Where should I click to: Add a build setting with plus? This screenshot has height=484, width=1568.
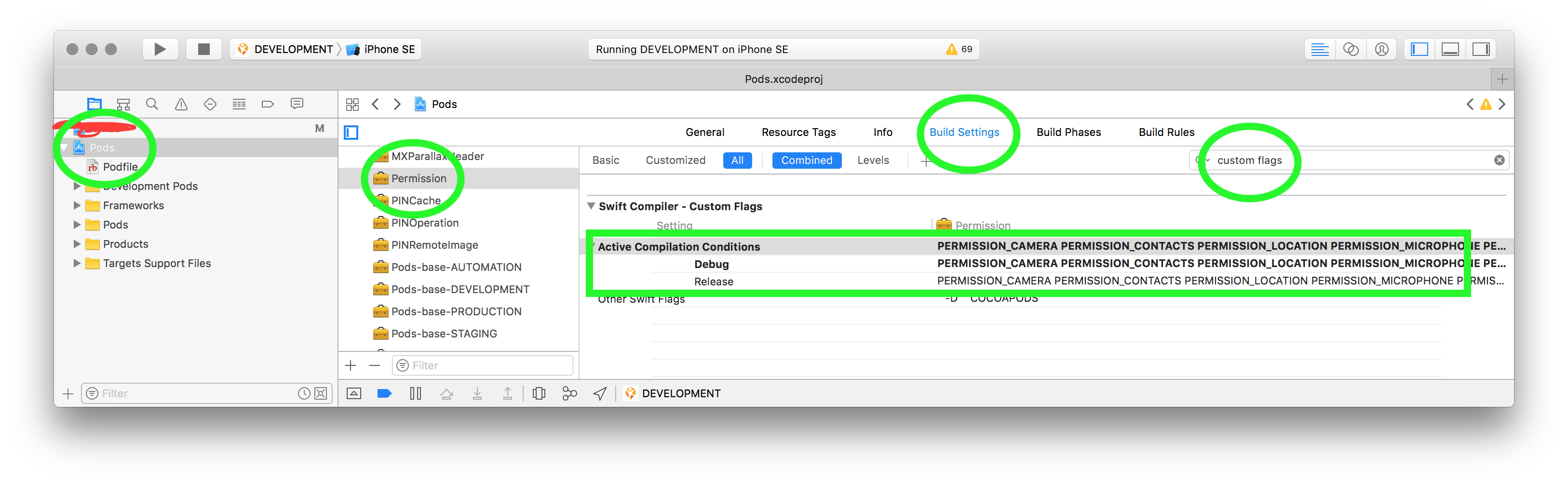click(926, 161)
